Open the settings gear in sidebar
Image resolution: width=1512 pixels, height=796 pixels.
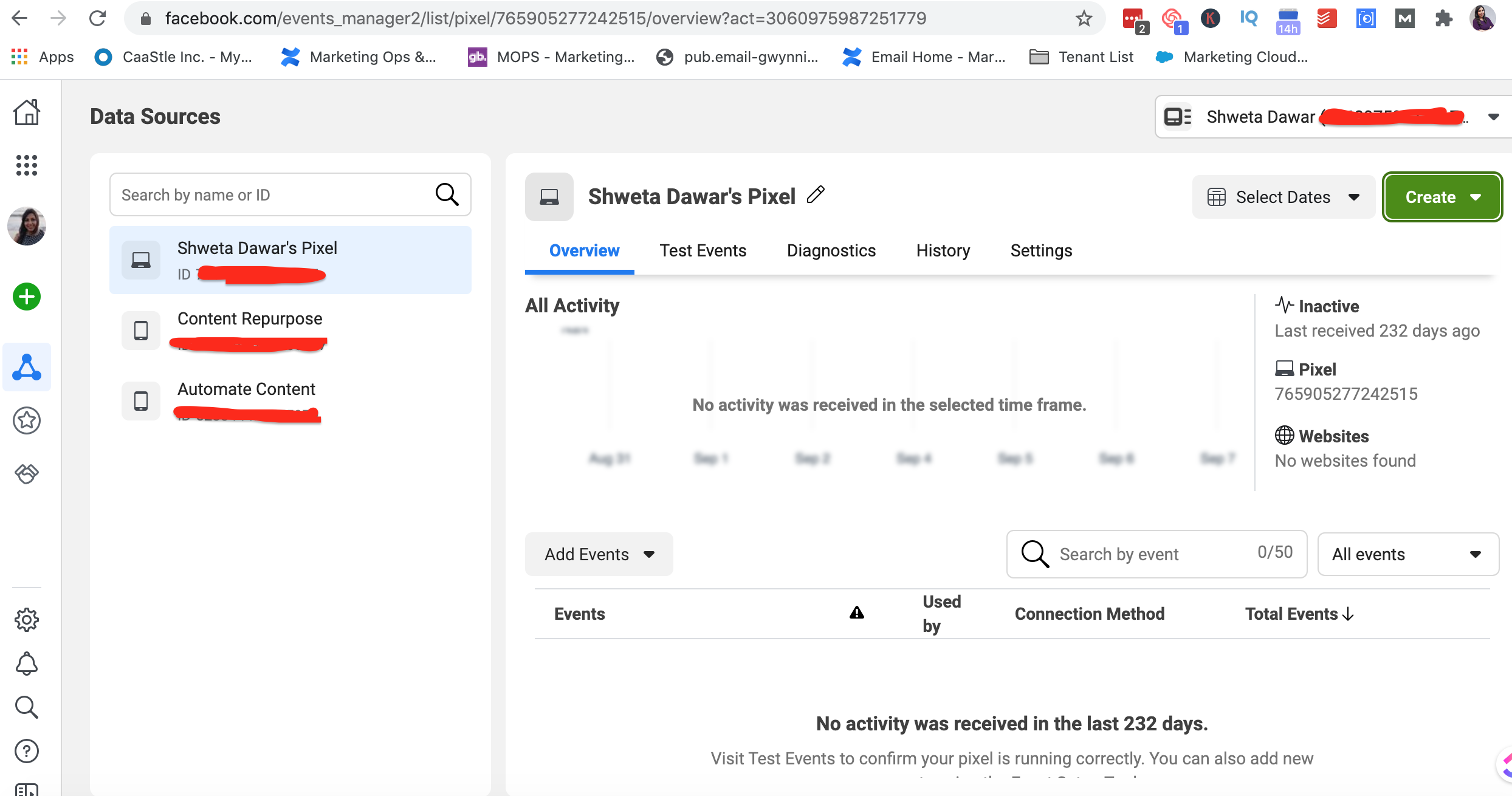click(x=27, y=620)
